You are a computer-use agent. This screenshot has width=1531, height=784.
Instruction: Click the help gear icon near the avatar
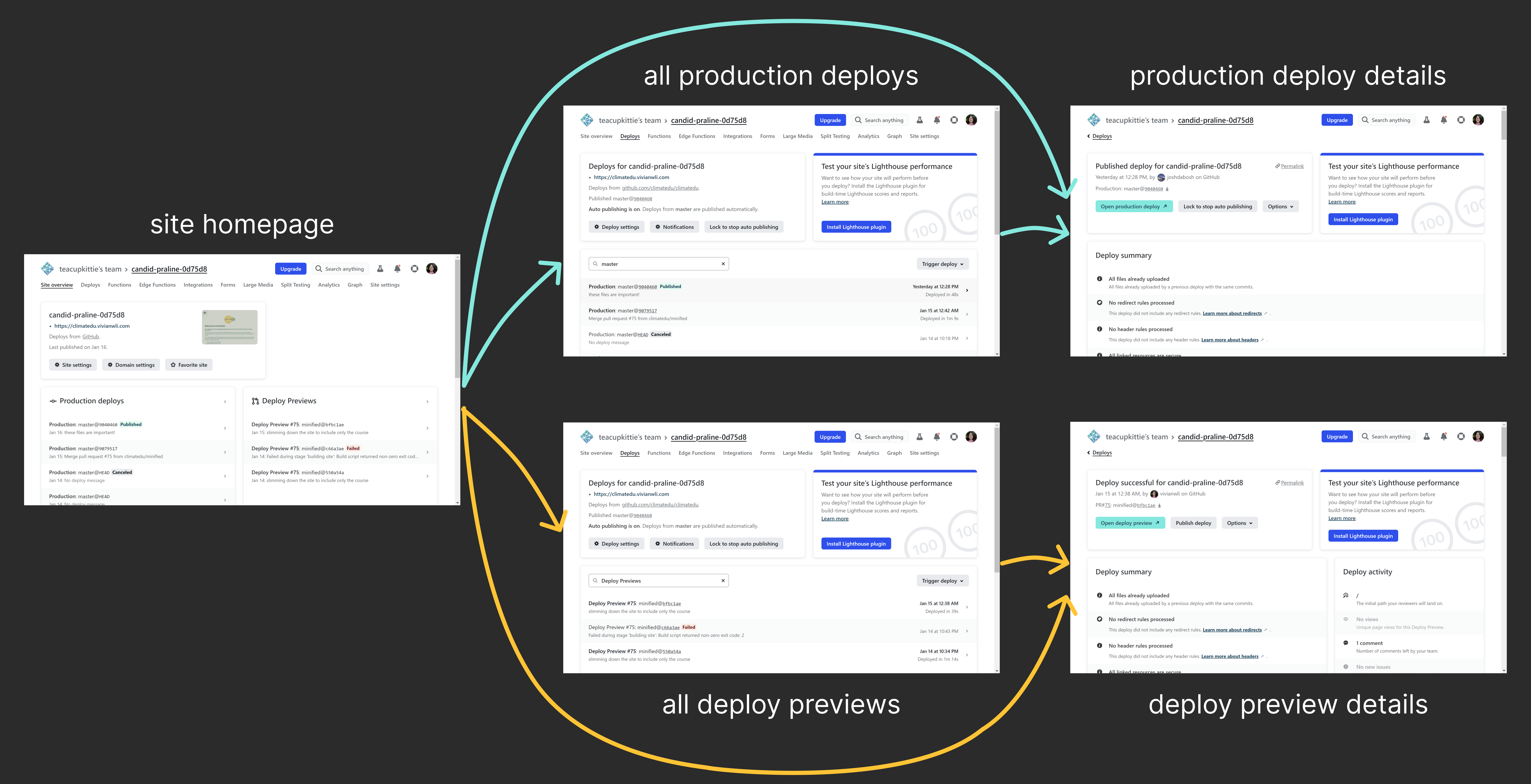tap(955, 120)
